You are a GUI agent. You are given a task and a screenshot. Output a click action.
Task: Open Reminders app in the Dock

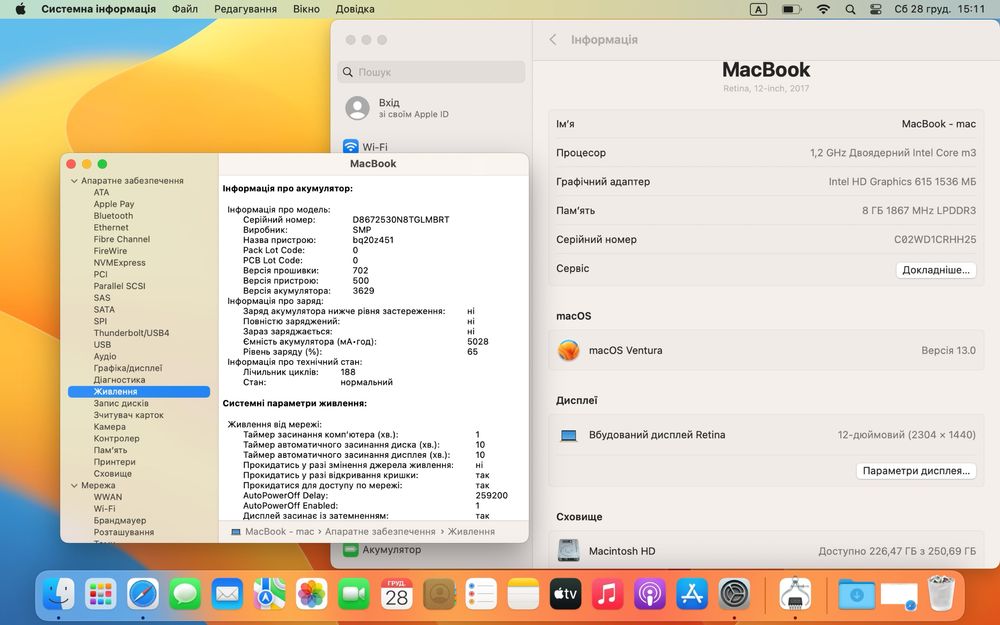[481, 594]
